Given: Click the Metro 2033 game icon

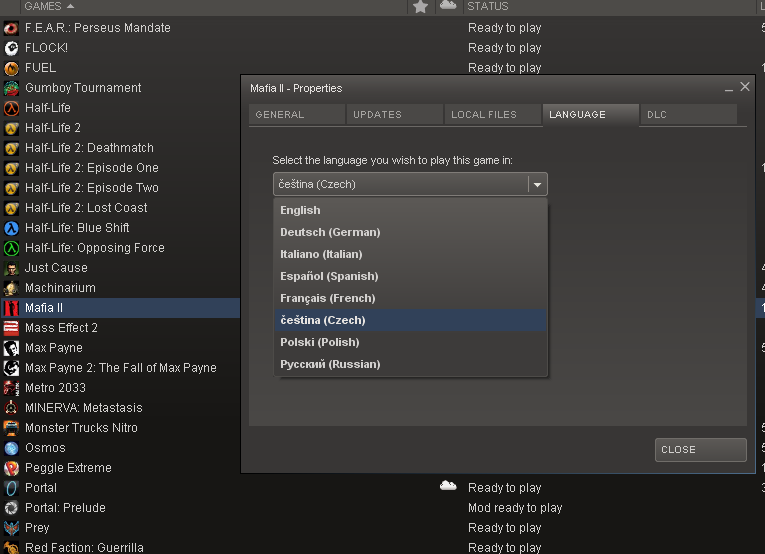Looking at the screenshot, I should [11, 388].
